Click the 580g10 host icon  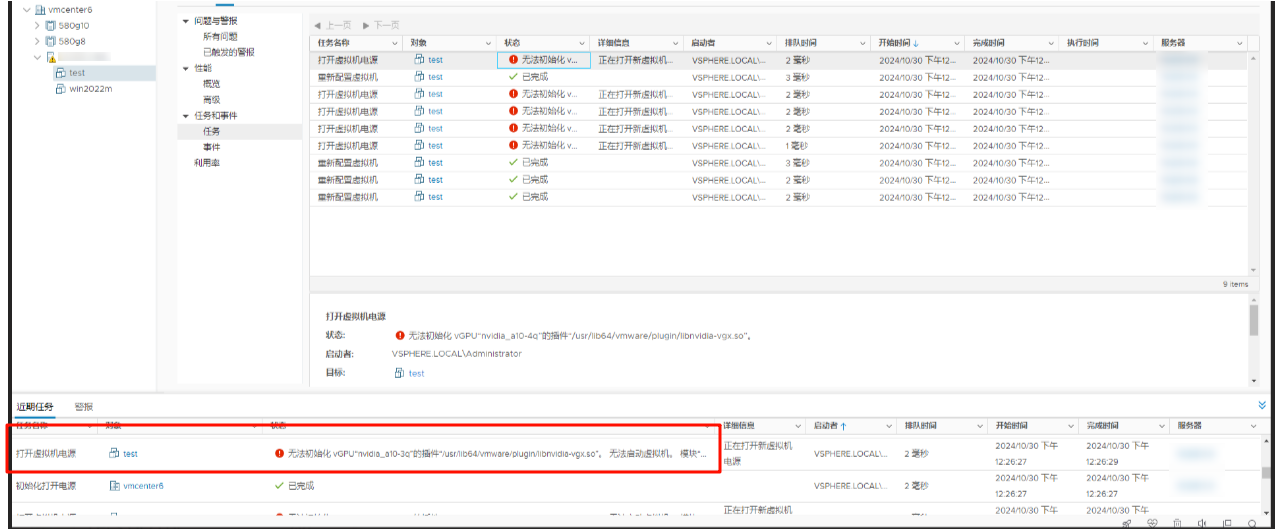pyautogui.click(x=50, y=26)
